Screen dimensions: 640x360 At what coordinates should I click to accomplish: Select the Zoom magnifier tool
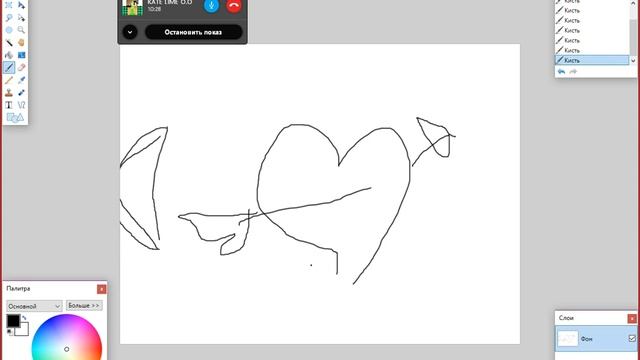pyautogui.click(x=21, y=30)
